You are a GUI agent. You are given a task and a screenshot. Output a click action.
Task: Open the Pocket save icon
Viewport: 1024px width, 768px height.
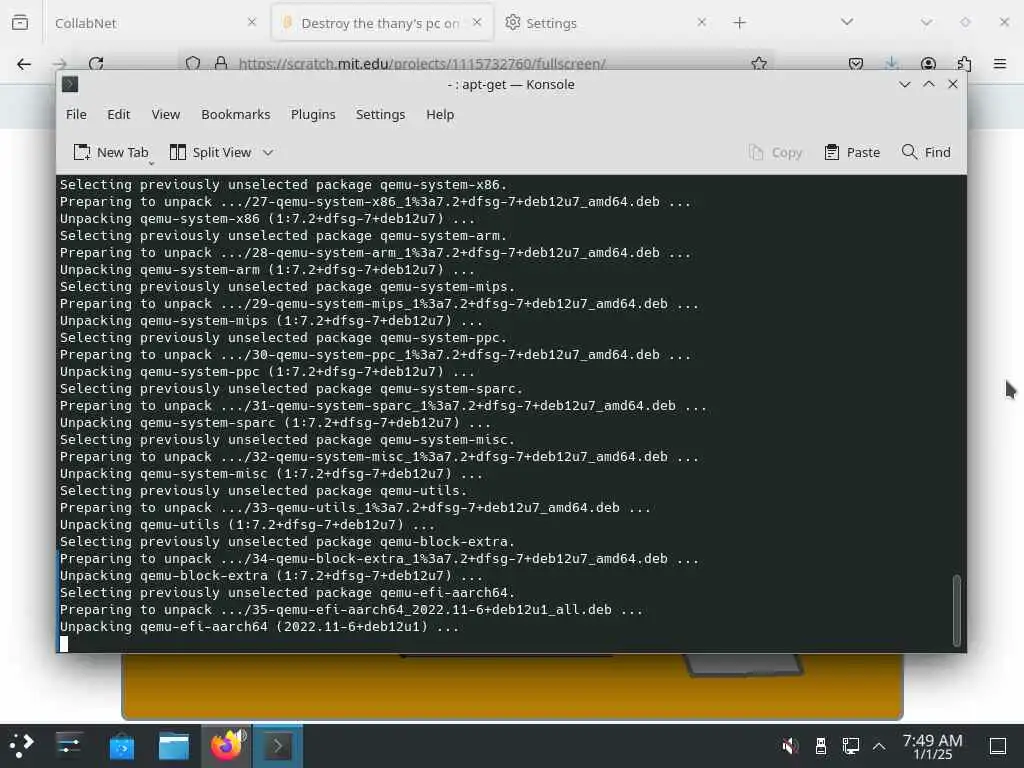856,64
